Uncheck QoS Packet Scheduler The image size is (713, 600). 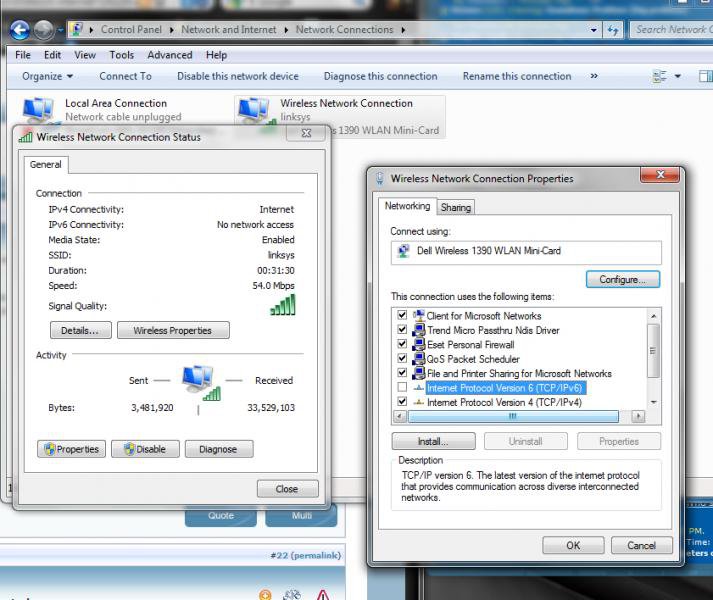pyautogui.click(x=402, y=358)
